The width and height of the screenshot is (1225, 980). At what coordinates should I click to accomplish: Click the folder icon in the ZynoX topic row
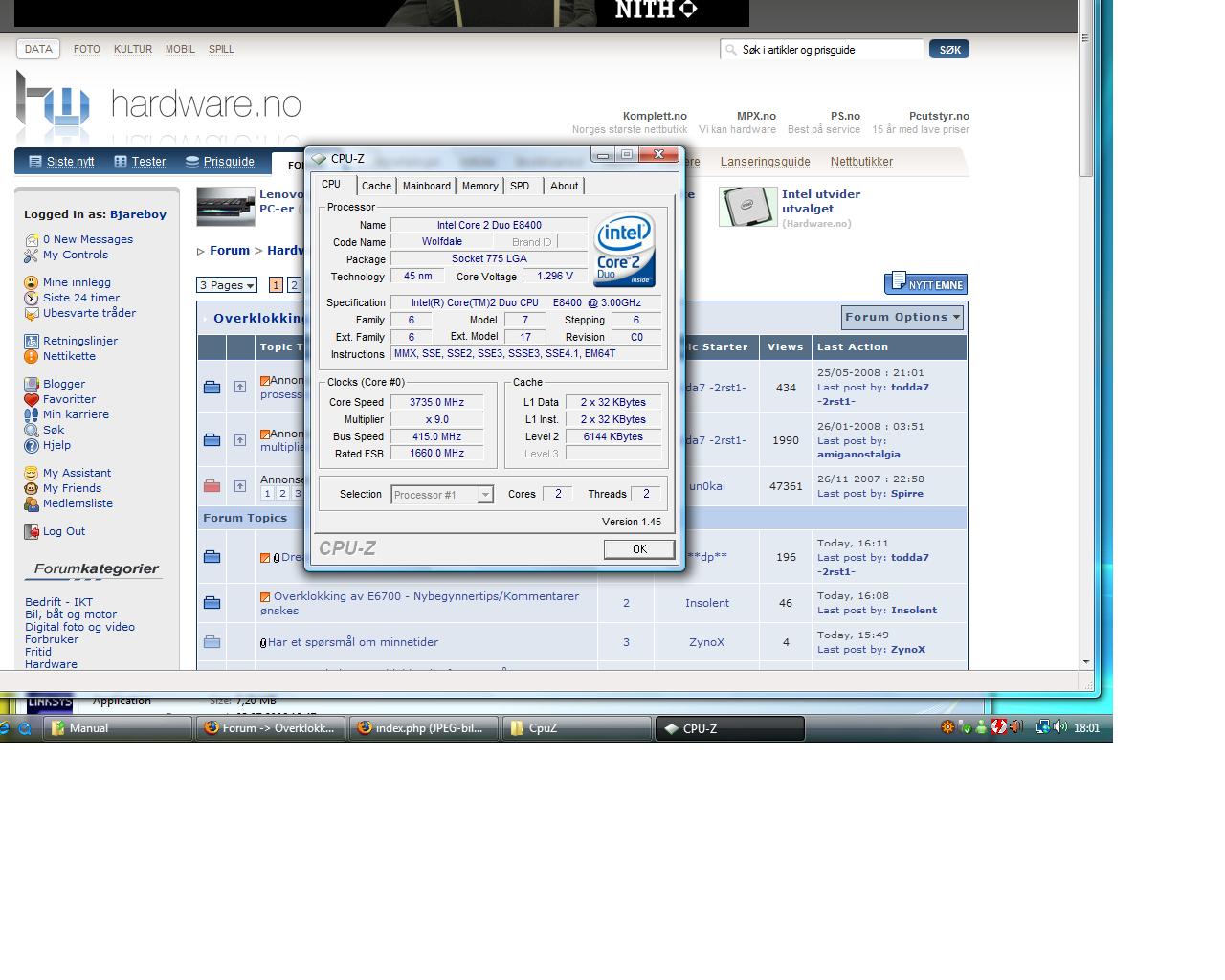click(212, 642)
